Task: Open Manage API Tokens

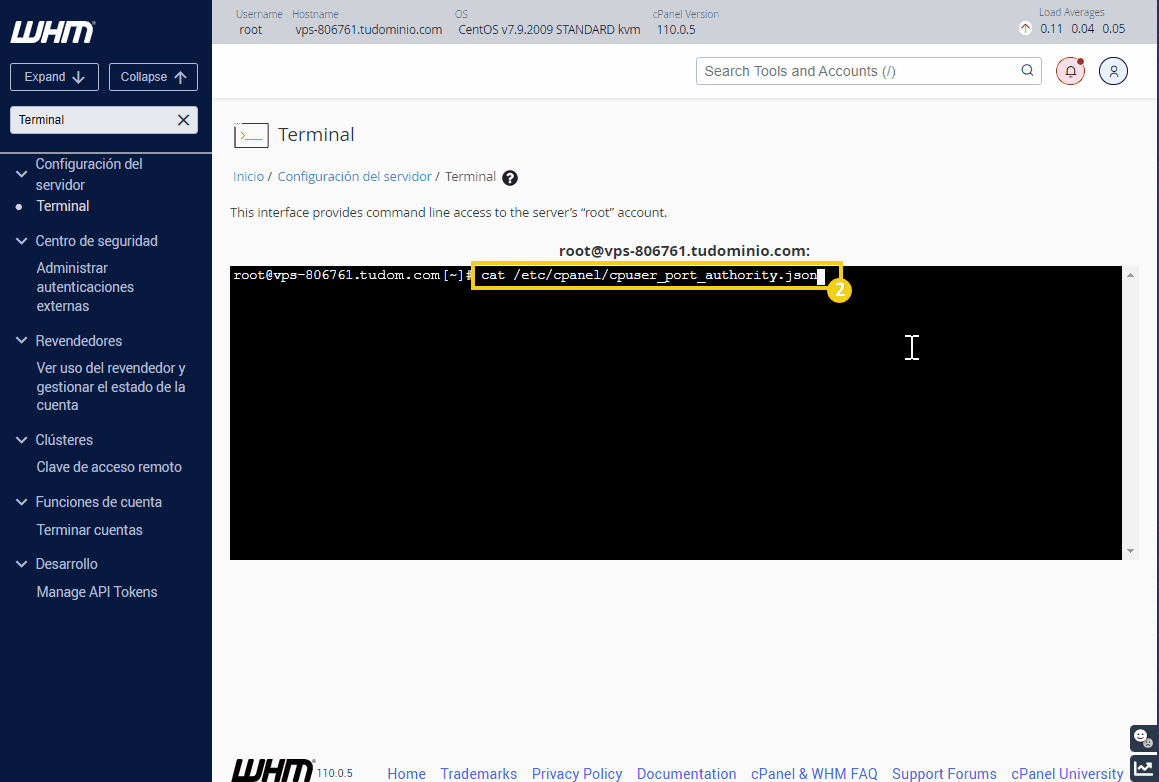Action: pyautogui.click(x=97, y=592)
